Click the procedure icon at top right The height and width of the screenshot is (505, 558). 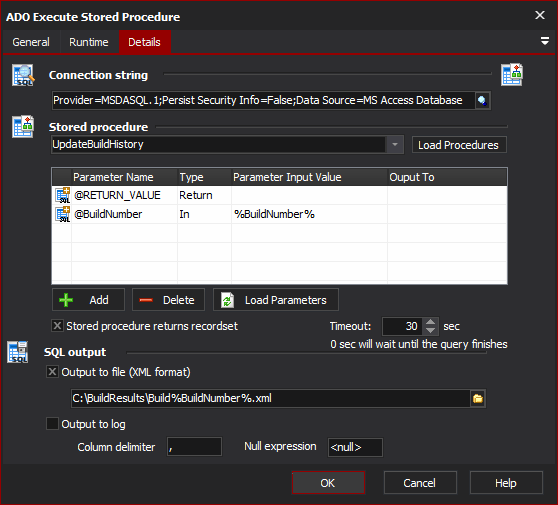pyautogui.click(x=512, y=75)
